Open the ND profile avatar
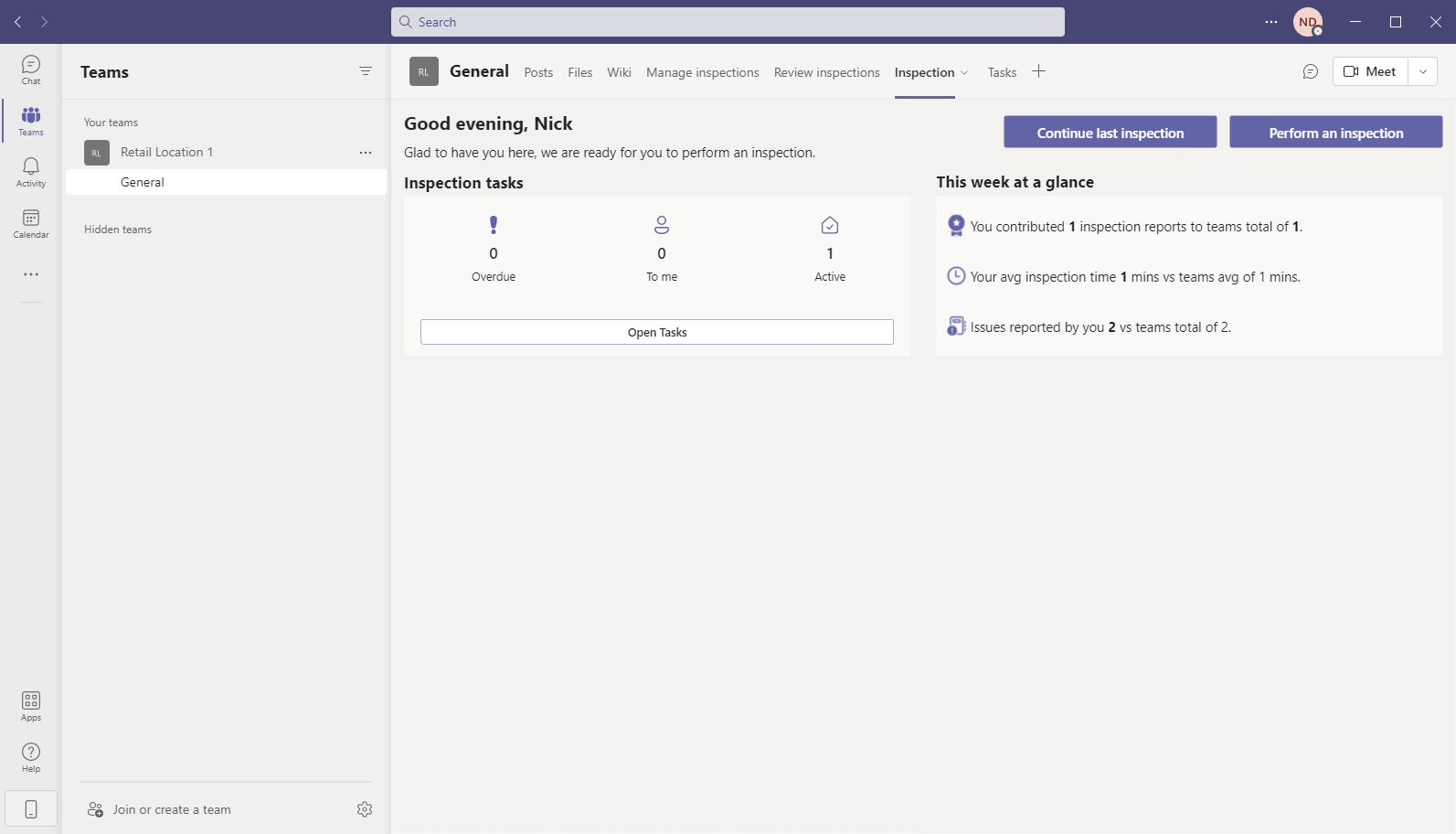Image resolution: width=1456 pixels, height=834 pixels. coord(1308,22)
